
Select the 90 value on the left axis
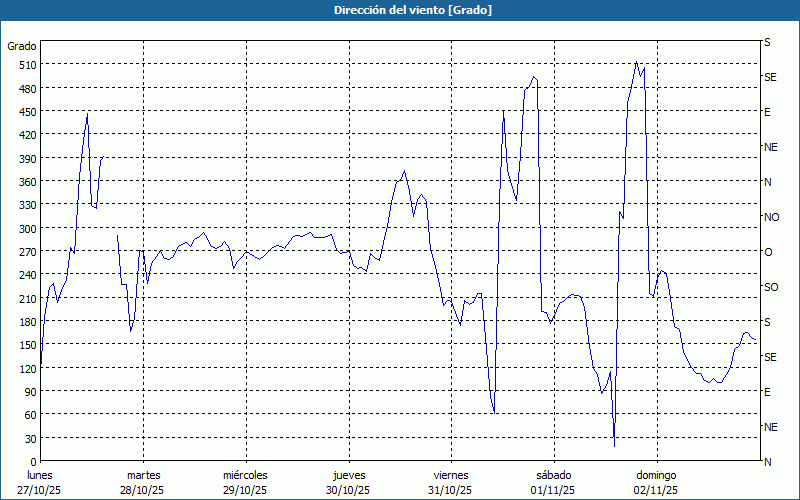point(29,392)
